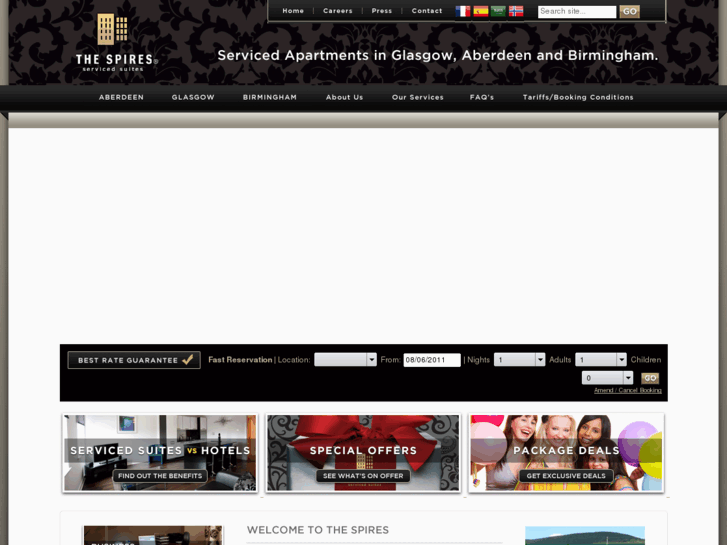Screen dimensions: 727x545
Task: Open the Serviced Suites vs Hotels banner
Action: (160, 453)
